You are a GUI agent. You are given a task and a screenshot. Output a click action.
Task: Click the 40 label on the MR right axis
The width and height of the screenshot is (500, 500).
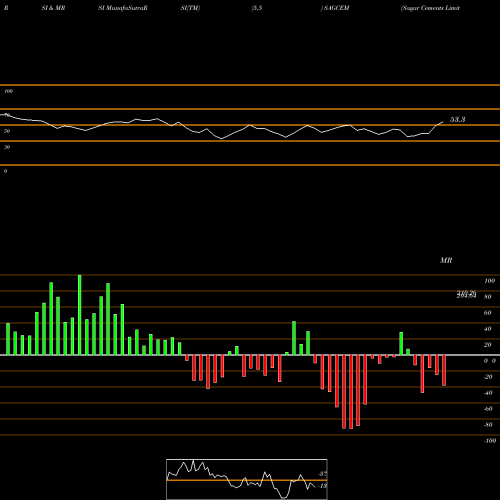point(488,329)
